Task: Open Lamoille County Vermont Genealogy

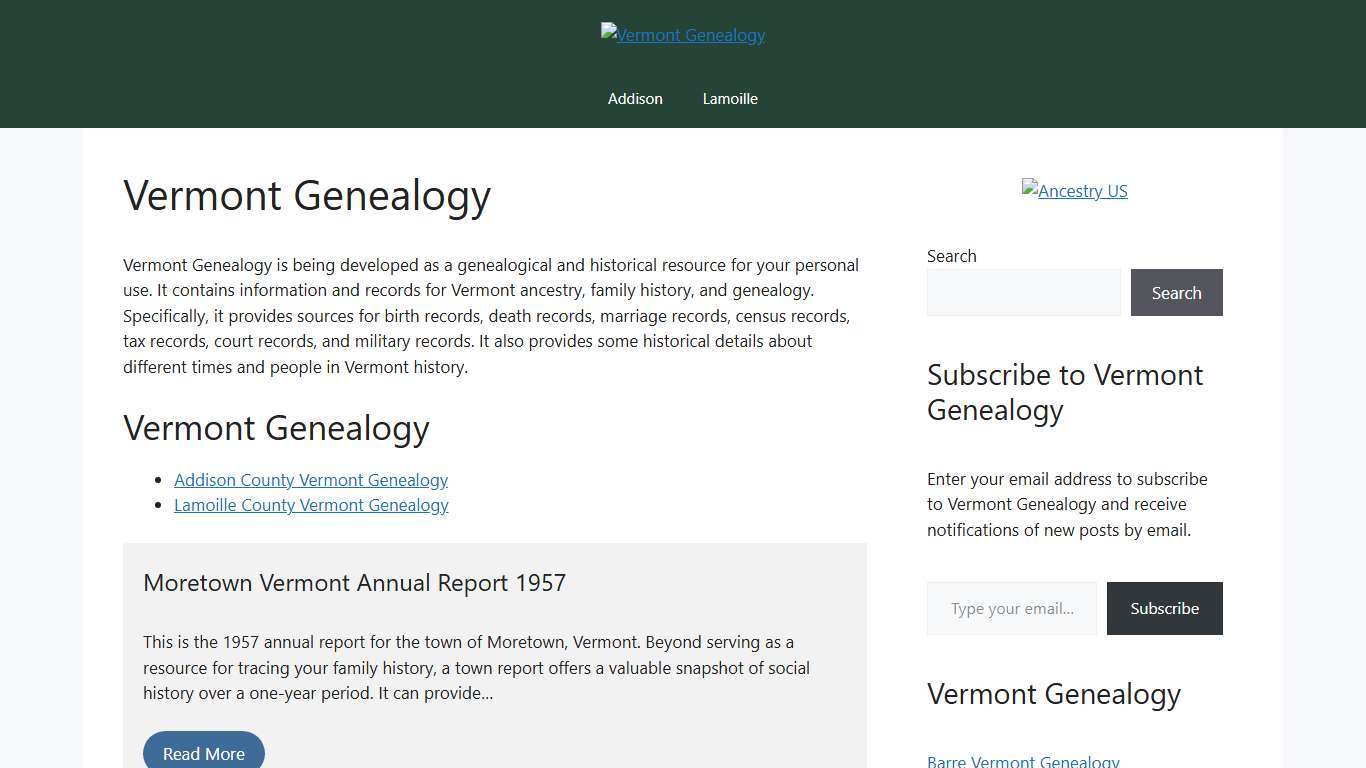Action: (311, 505)
